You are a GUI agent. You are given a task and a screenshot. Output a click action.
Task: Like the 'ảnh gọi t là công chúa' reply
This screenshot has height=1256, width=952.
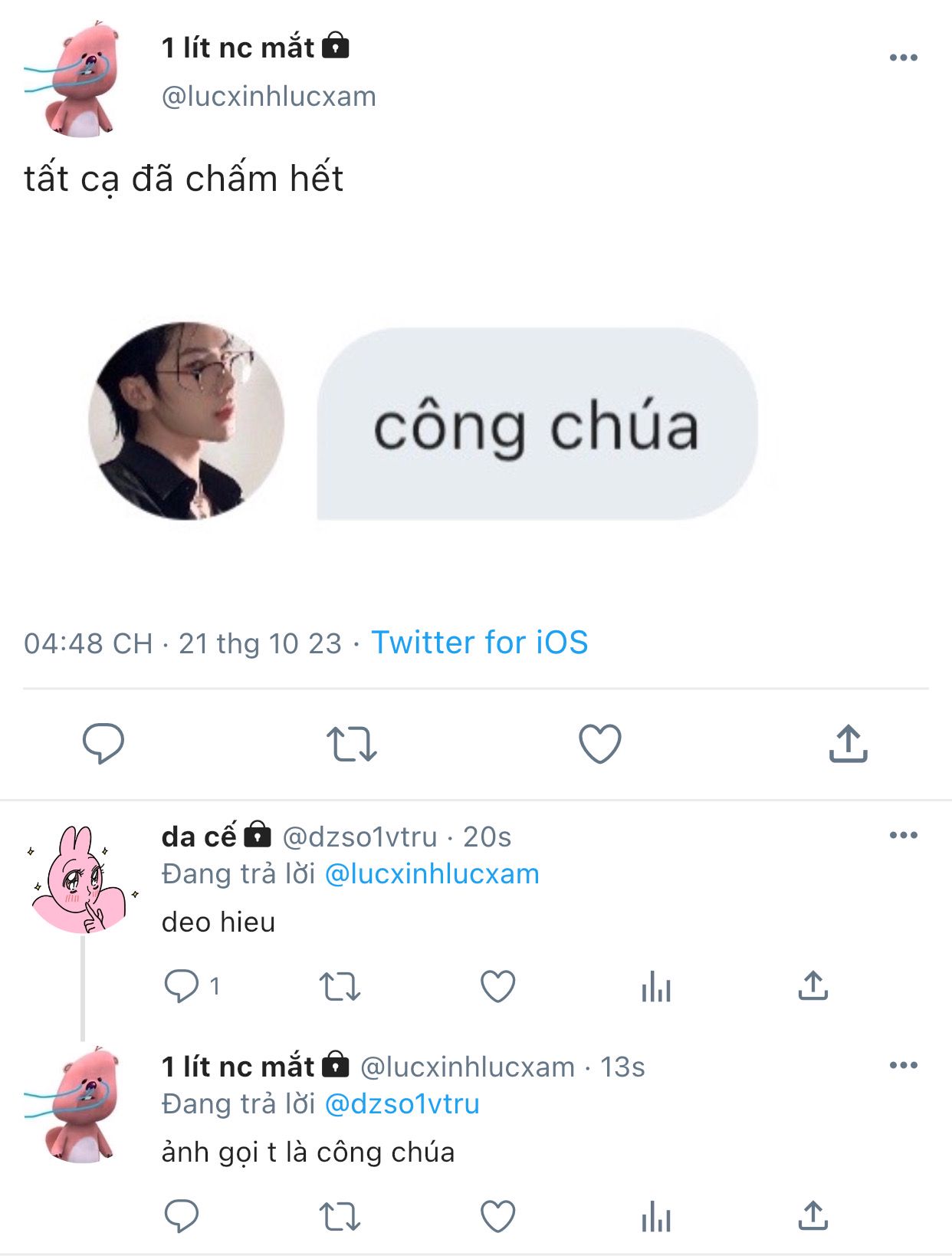pyautogui.click(x=497, y=1216)
